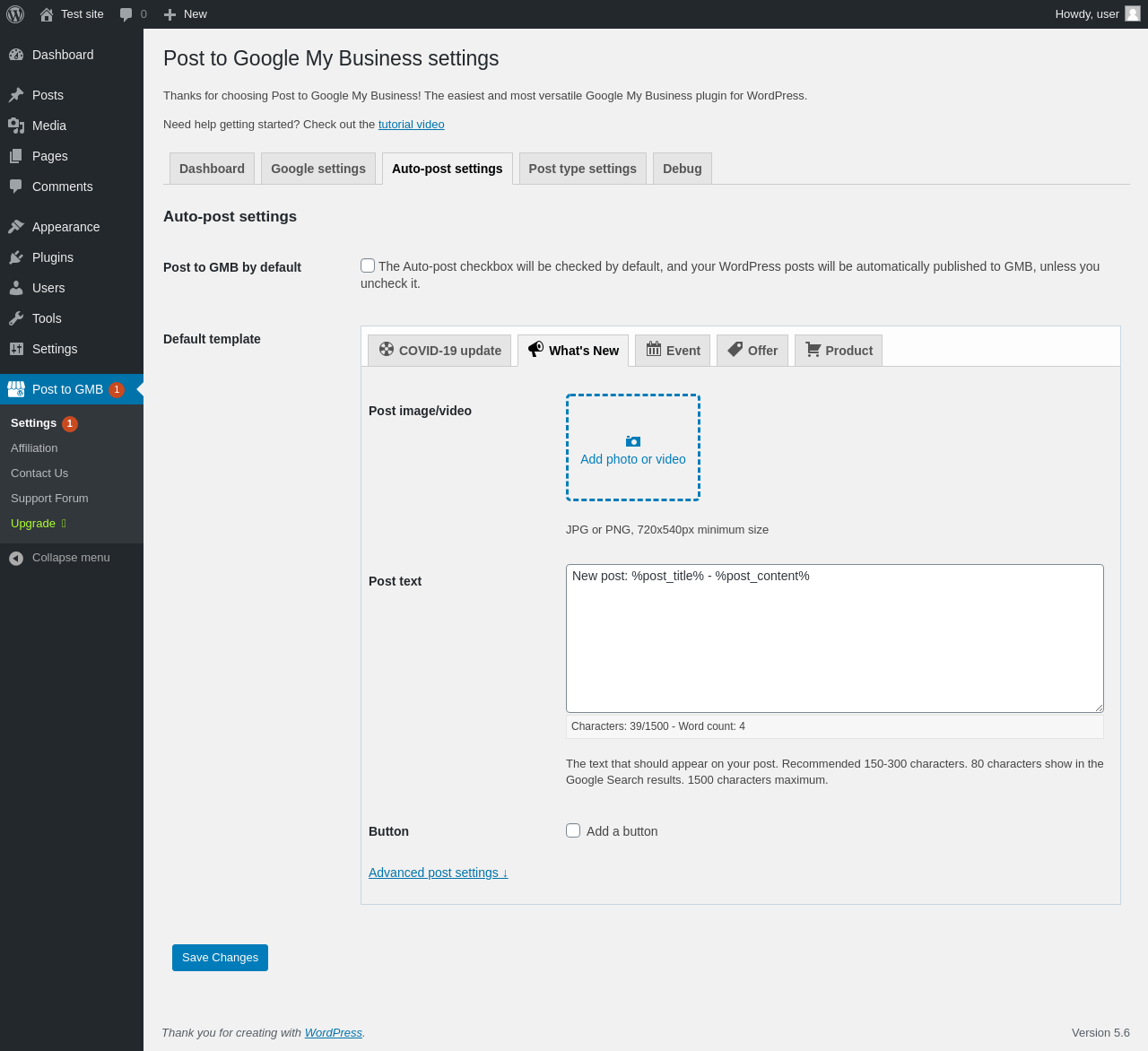
Task: Click the New label in admin bar
Action: coord(196,14)
